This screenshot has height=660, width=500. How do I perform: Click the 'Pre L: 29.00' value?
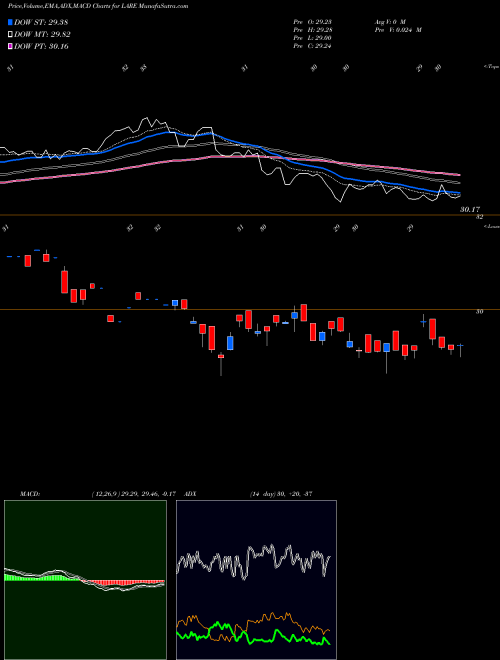(312, 38)
